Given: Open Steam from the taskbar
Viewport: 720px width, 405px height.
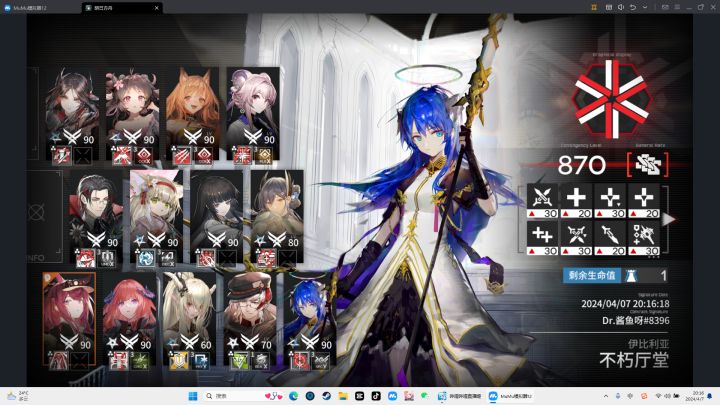Looking at the screenshot, I should [326, 396].
